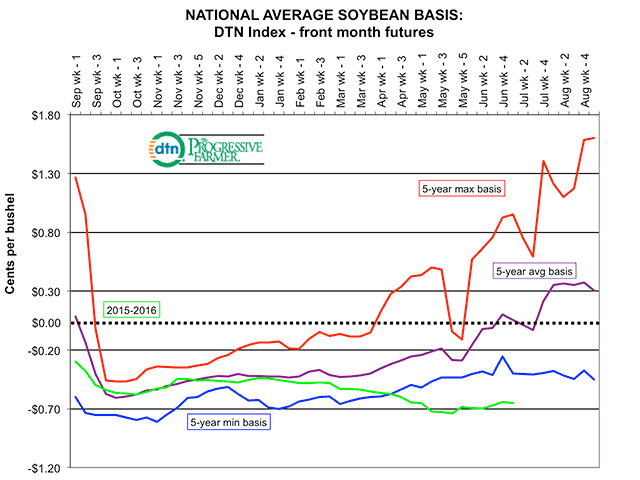The image size is (640, 480).
Task: Click the 'May wk - 5' x-axis label
Action: [464, 81]
